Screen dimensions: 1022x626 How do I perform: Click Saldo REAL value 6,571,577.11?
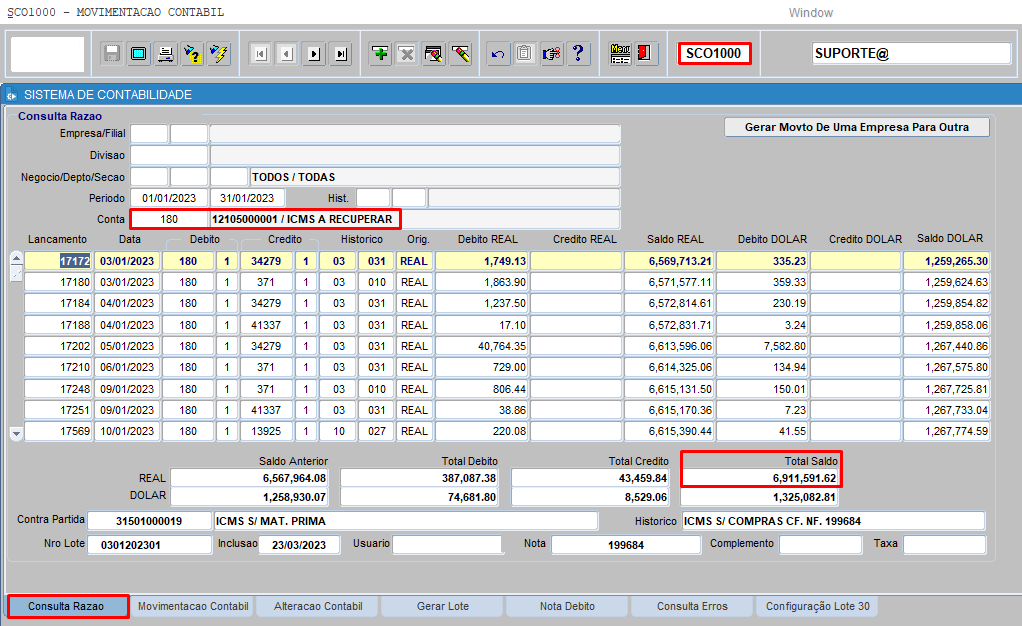669,282
